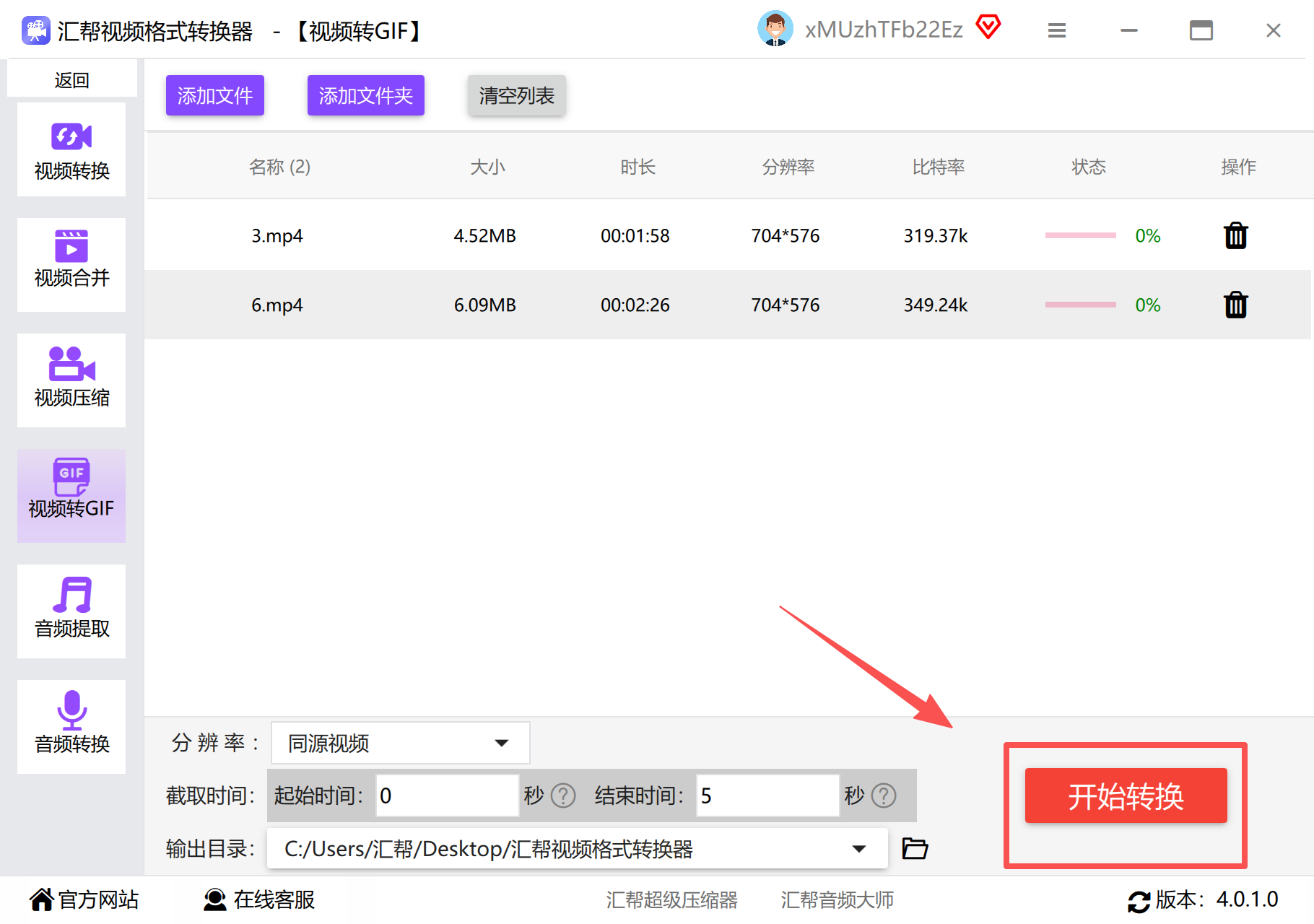
Task: Click the 官方网站 home icon
Action: click(42, 899)
